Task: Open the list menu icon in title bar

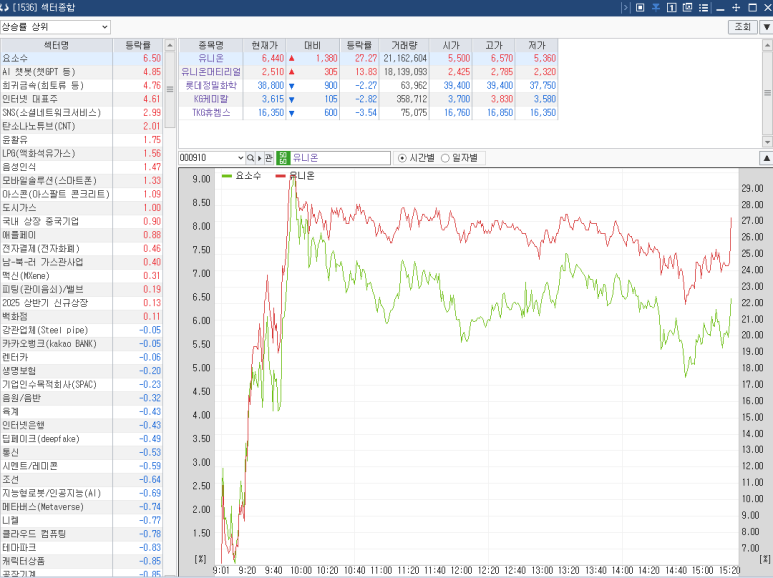Action: (703, 7)
